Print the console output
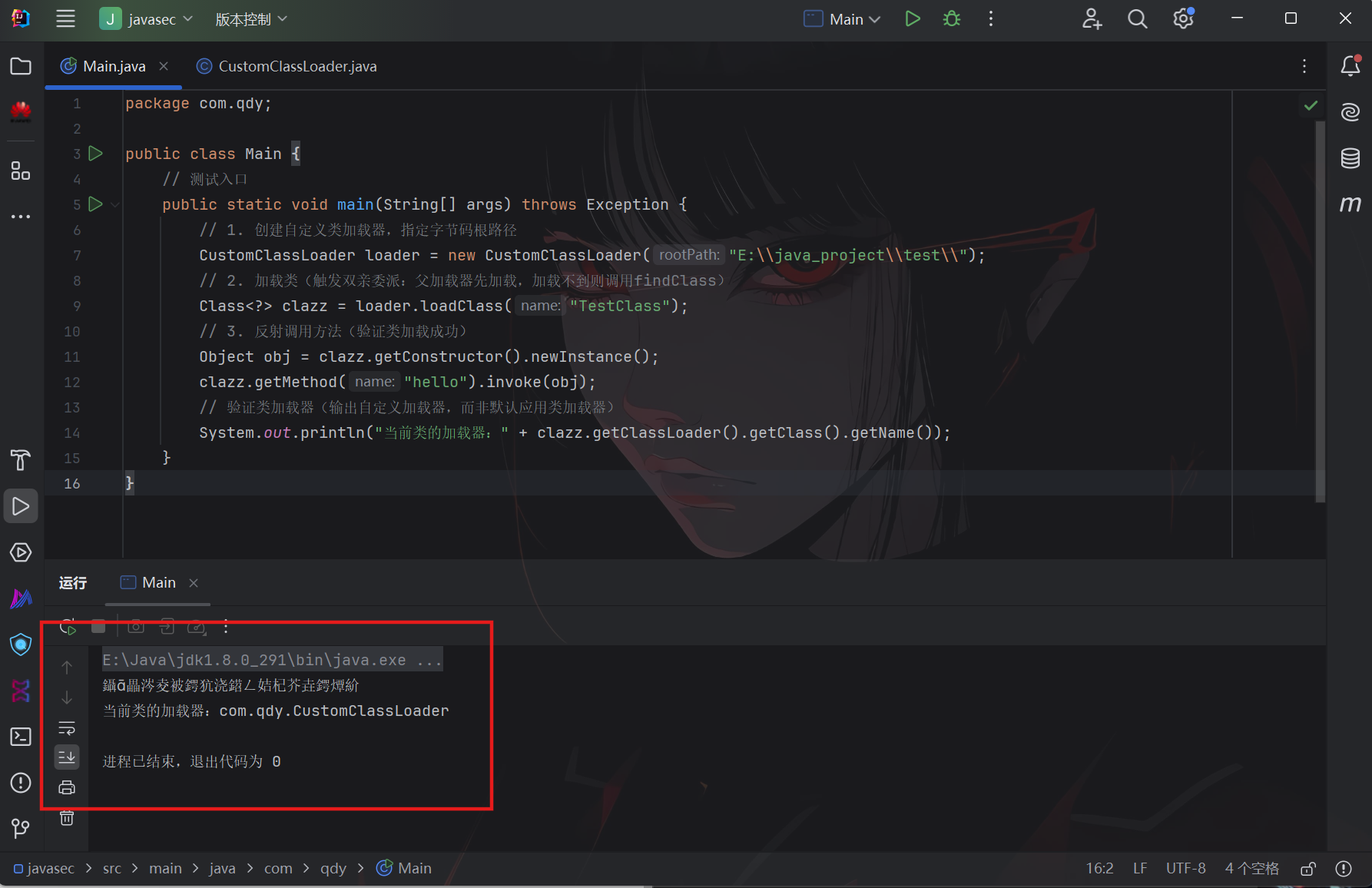This screenshot has width=1372, height=888. [x=67, y=787]
